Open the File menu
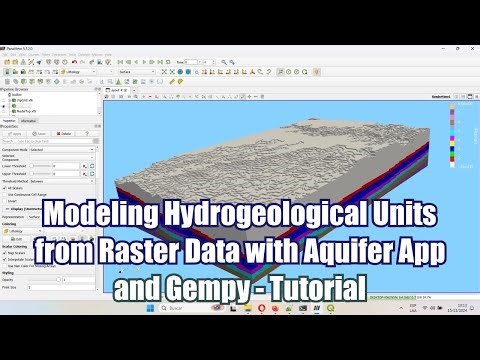The height and width of the screenshot is (360, 480). pyautogui.click(x=4, y=55)
